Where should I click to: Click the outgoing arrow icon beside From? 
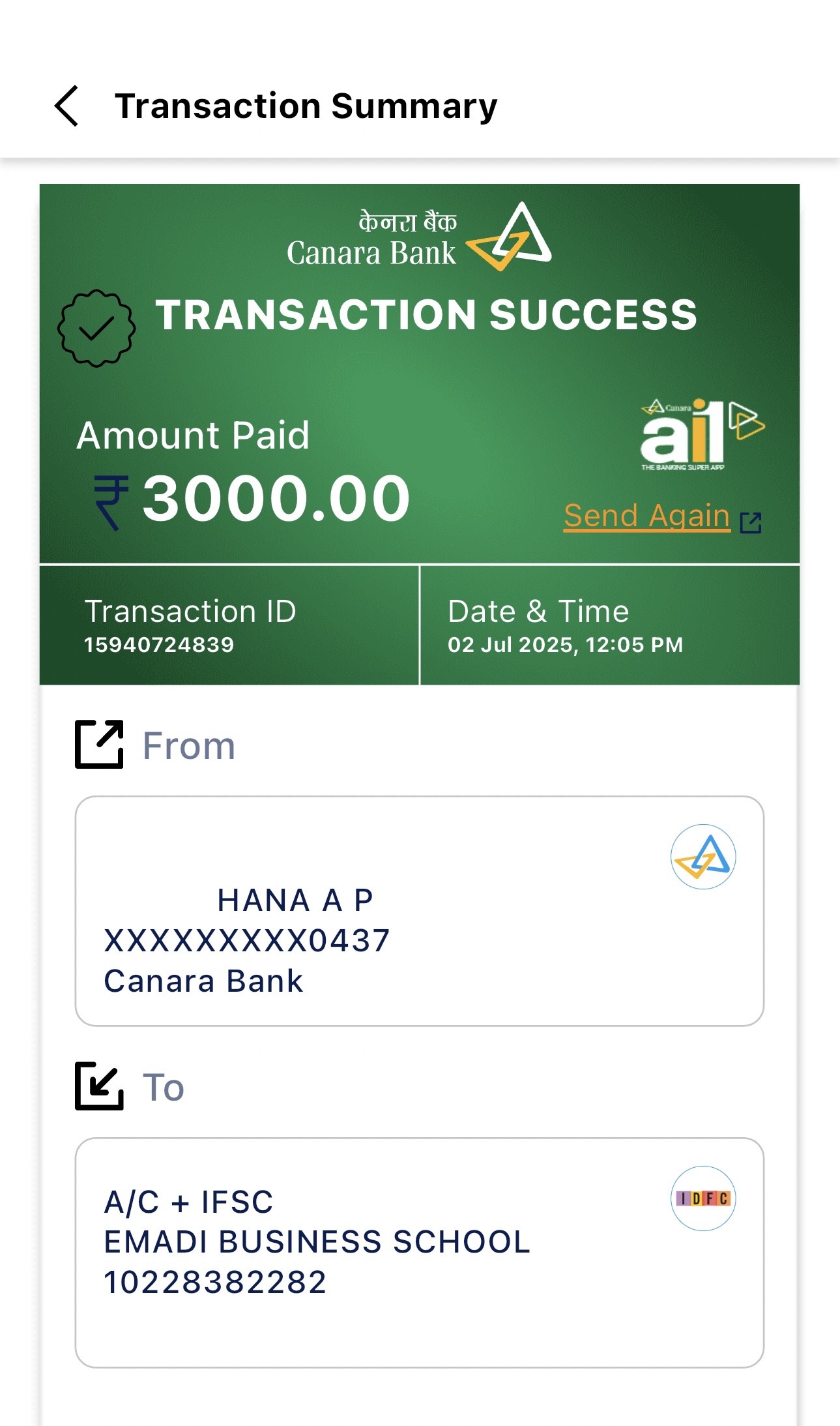coord(99,745)
